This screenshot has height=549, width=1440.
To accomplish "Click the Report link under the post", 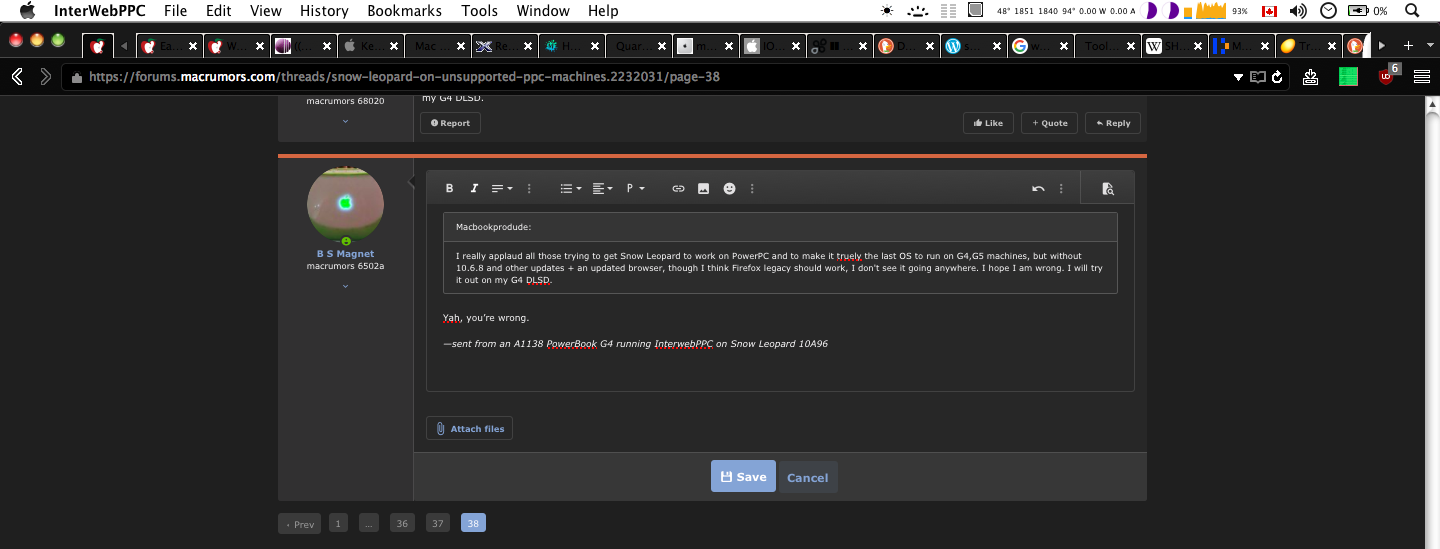I will coord(450,123).
